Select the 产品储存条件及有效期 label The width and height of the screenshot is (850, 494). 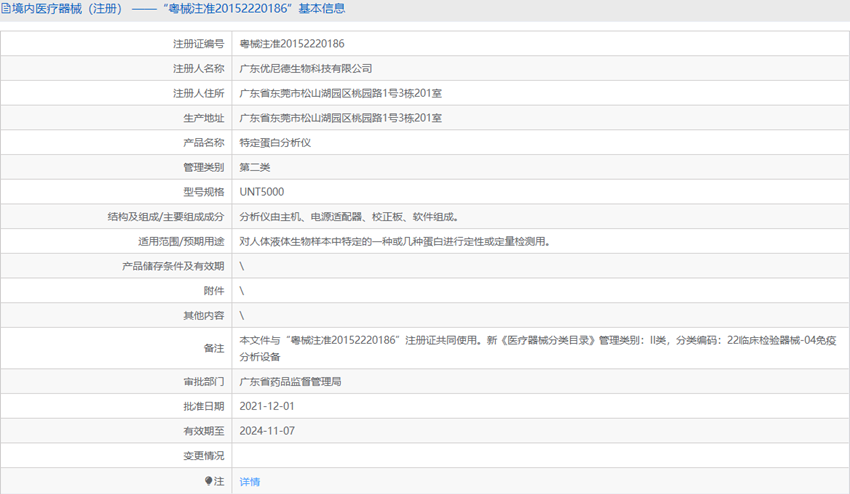[x=173, y=266]
